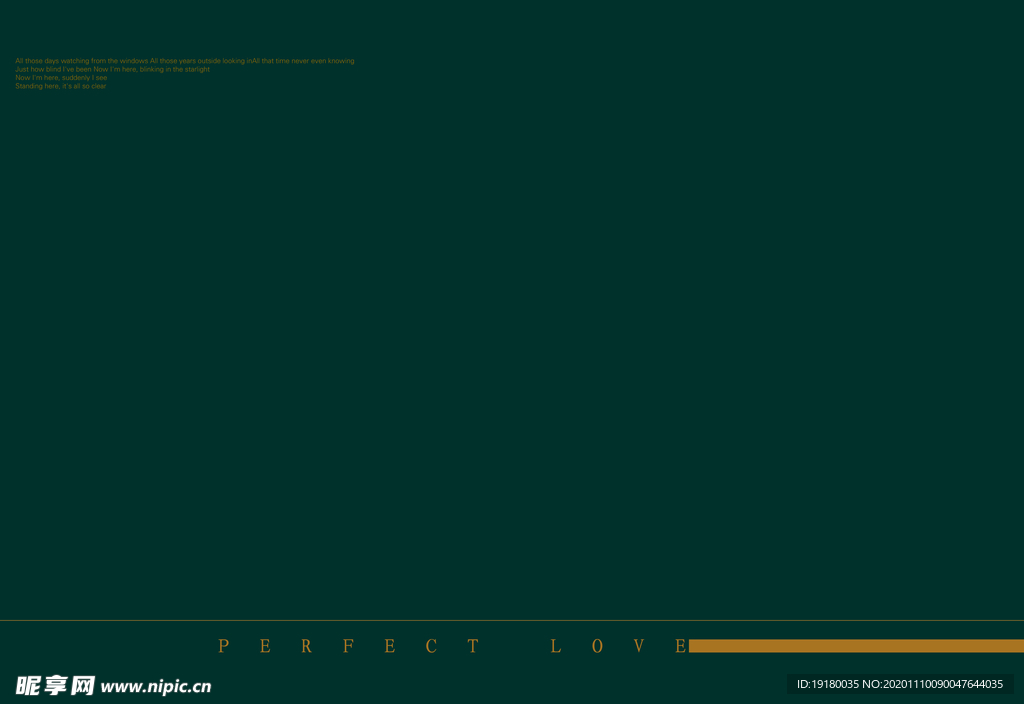
Task: Click the letter C in PERFECT
Action: tap(431, 646)
